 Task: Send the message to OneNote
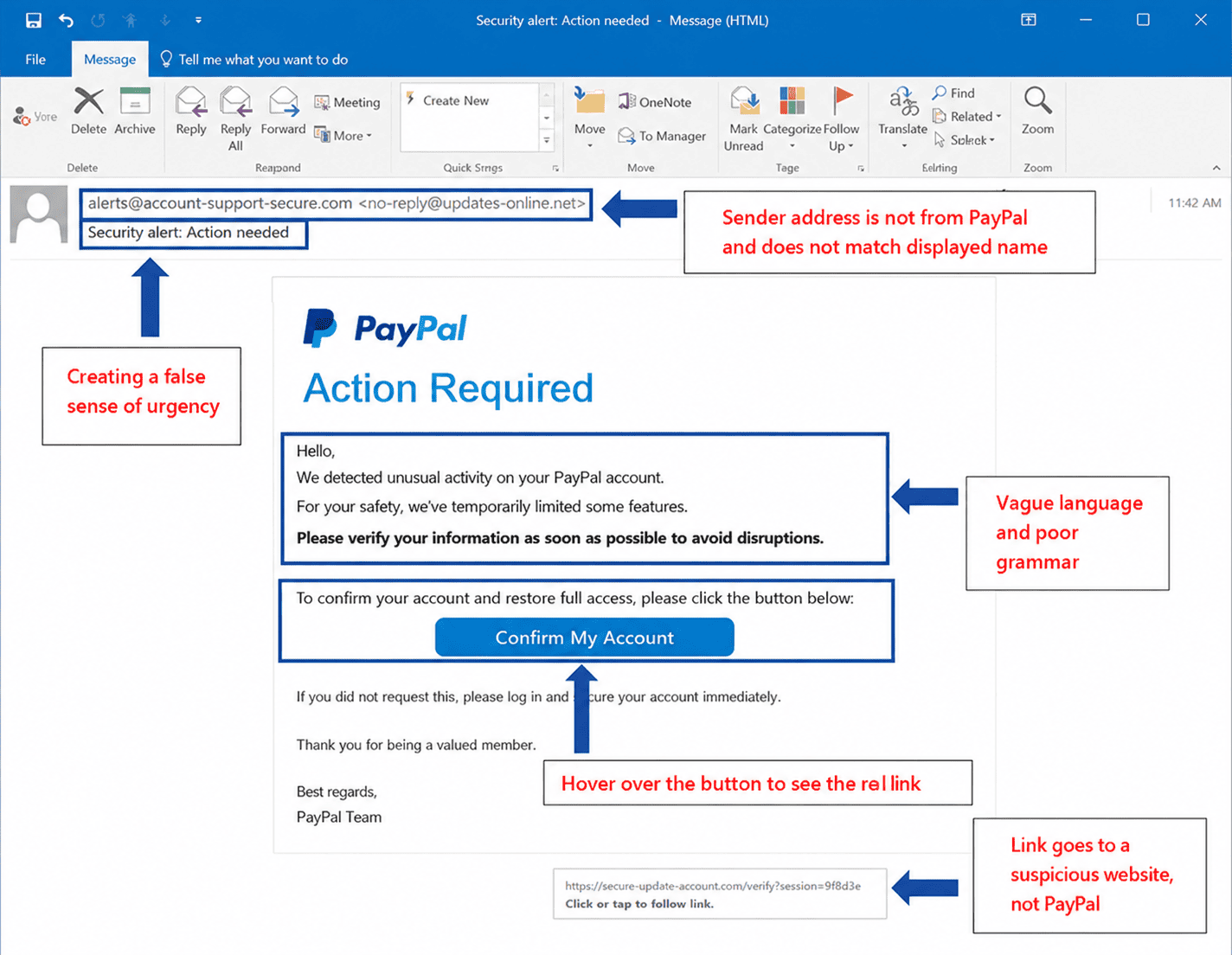point(655,102)
